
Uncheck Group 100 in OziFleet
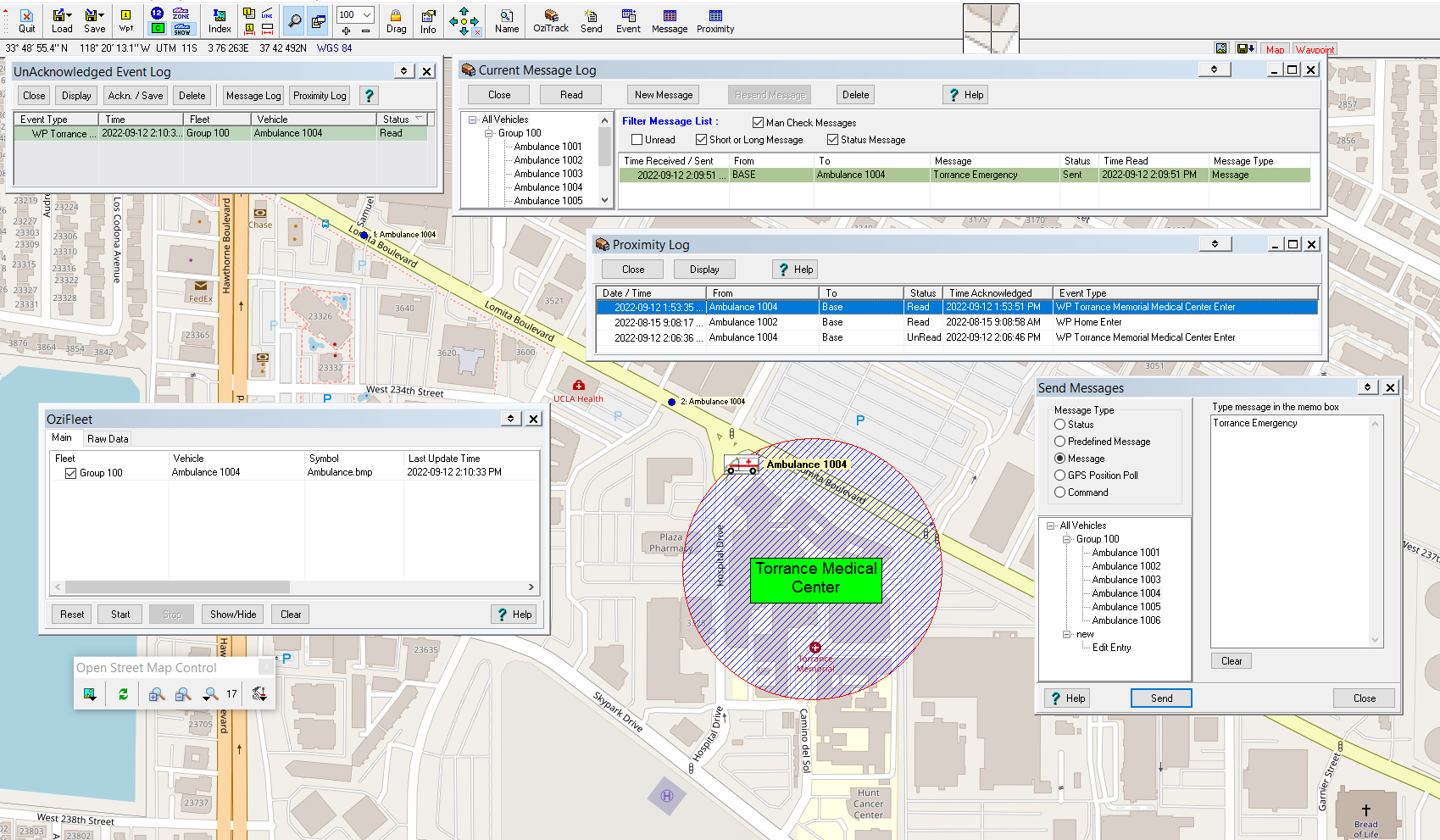tap(71, 473)
